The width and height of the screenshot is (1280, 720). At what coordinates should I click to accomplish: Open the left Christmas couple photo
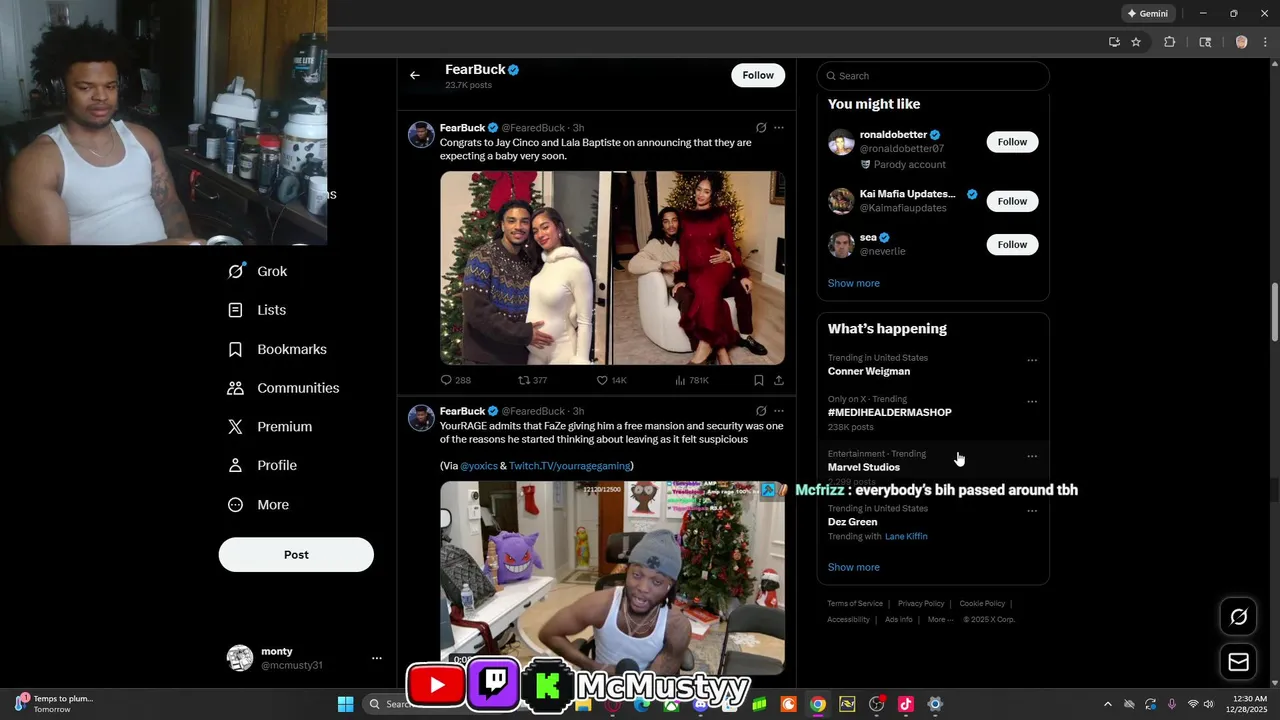pyautogui.click(x=525, y=268)
